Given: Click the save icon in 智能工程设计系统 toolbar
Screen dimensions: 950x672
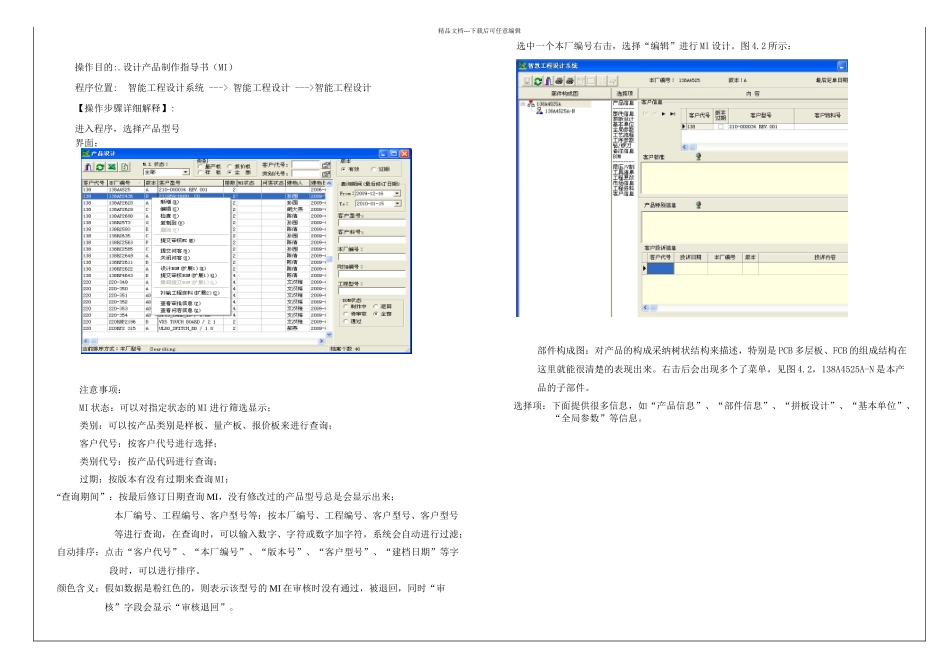Looking at the screenshot, I should click(526, 81).
